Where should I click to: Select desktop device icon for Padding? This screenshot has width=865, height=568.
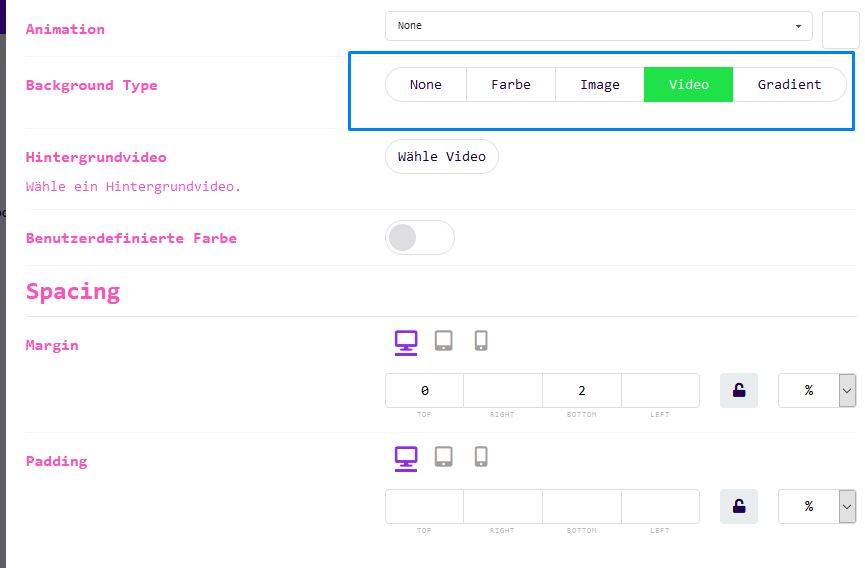[x=405, y=458]
